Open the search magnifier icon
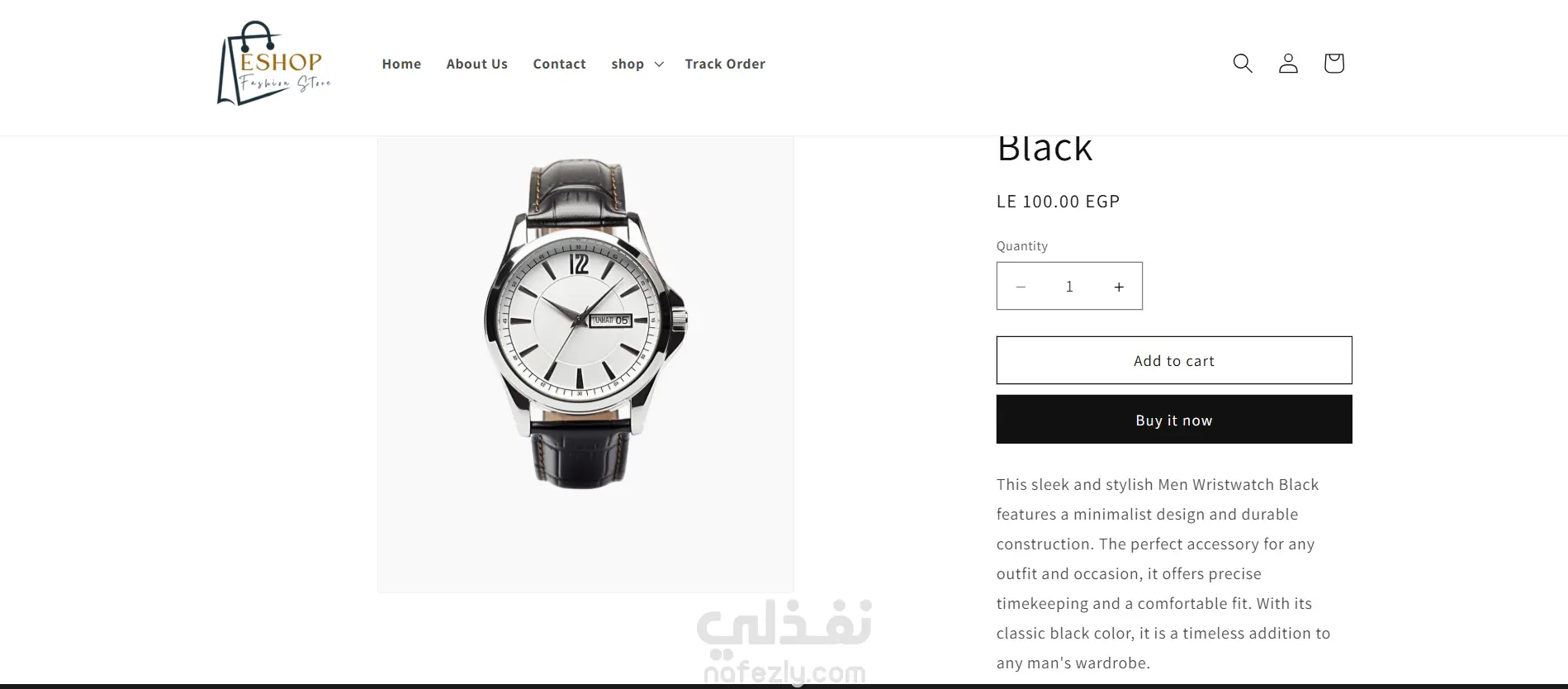Screen dimensions: 1568x689 1243,64
